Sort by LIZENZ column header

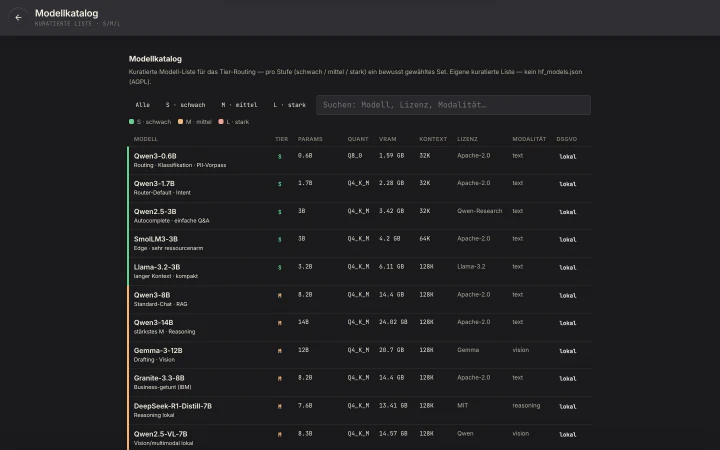pyautogui.click(x=467, y=139)
